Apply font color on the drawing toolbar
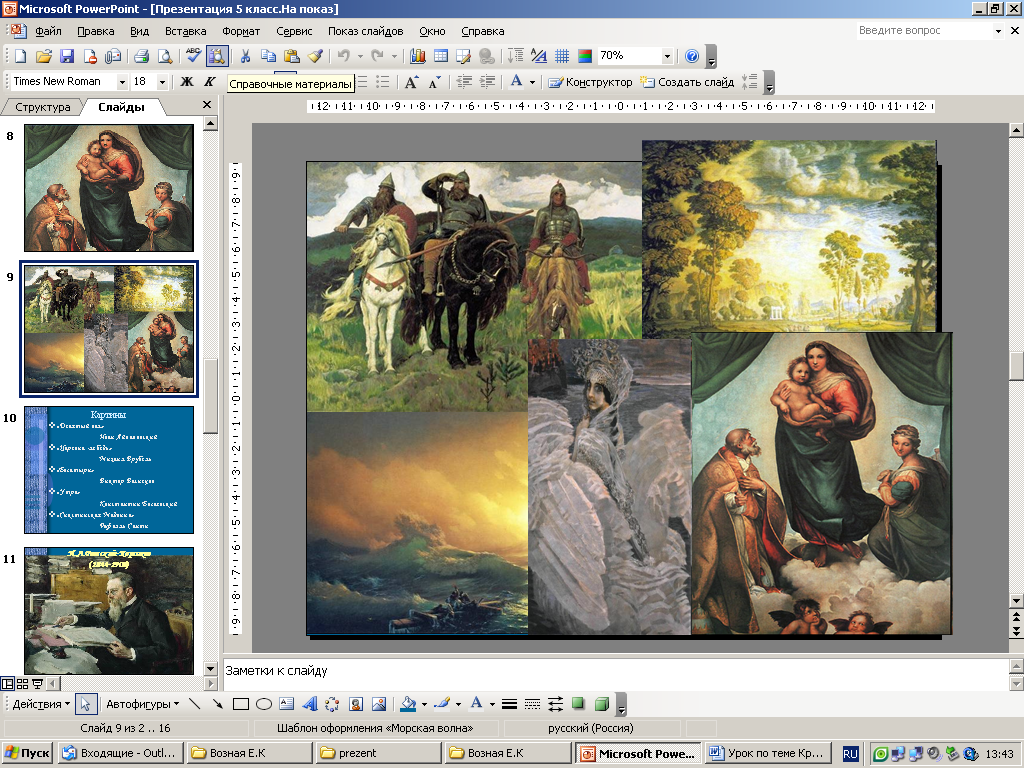 (x=477, y=704)
